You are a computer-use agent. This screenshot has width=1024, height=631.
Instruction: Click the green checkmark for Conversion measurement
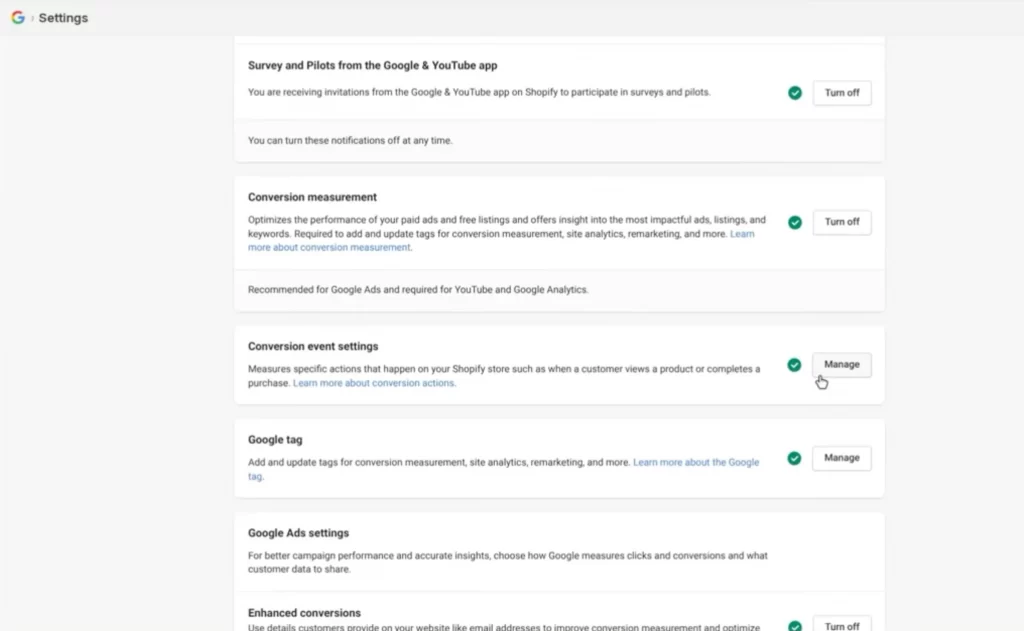[x=794, y=222]
